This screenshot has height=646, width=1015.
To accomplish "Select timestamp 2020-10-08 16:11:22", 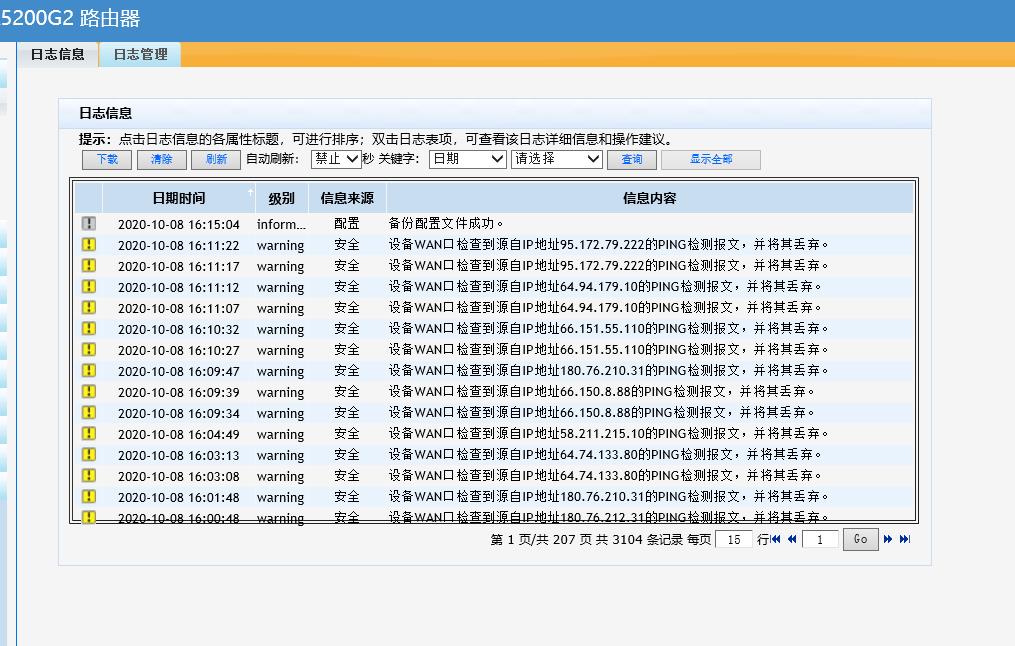I will (179, 245).
